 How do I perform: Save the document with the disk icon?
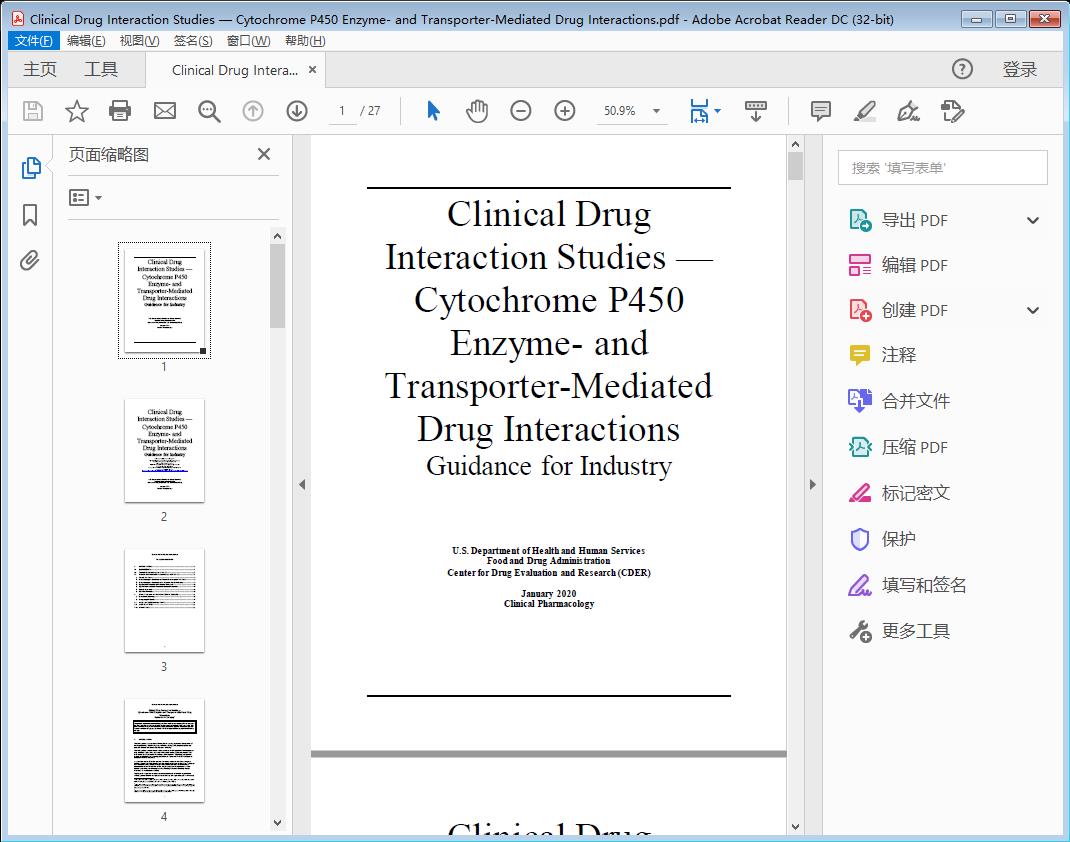click(31, 111)
